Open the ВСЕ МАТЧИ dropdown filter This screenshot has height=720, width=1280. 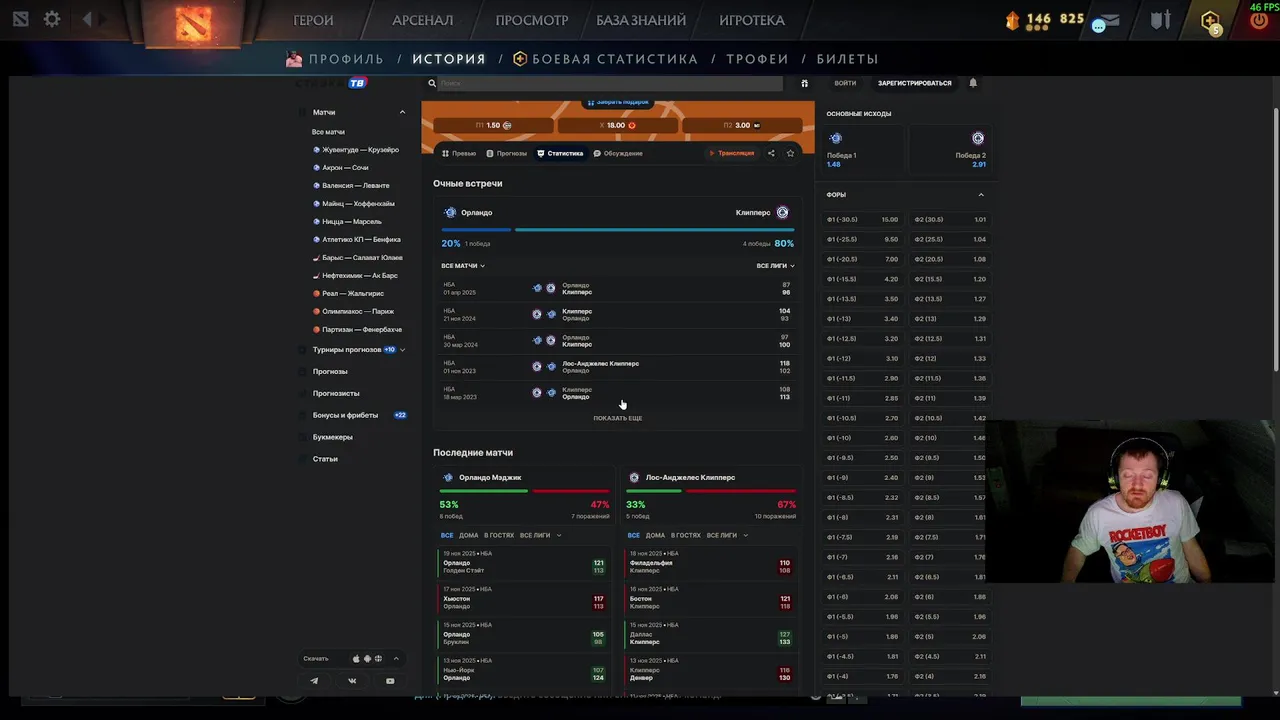click(462, 266)
